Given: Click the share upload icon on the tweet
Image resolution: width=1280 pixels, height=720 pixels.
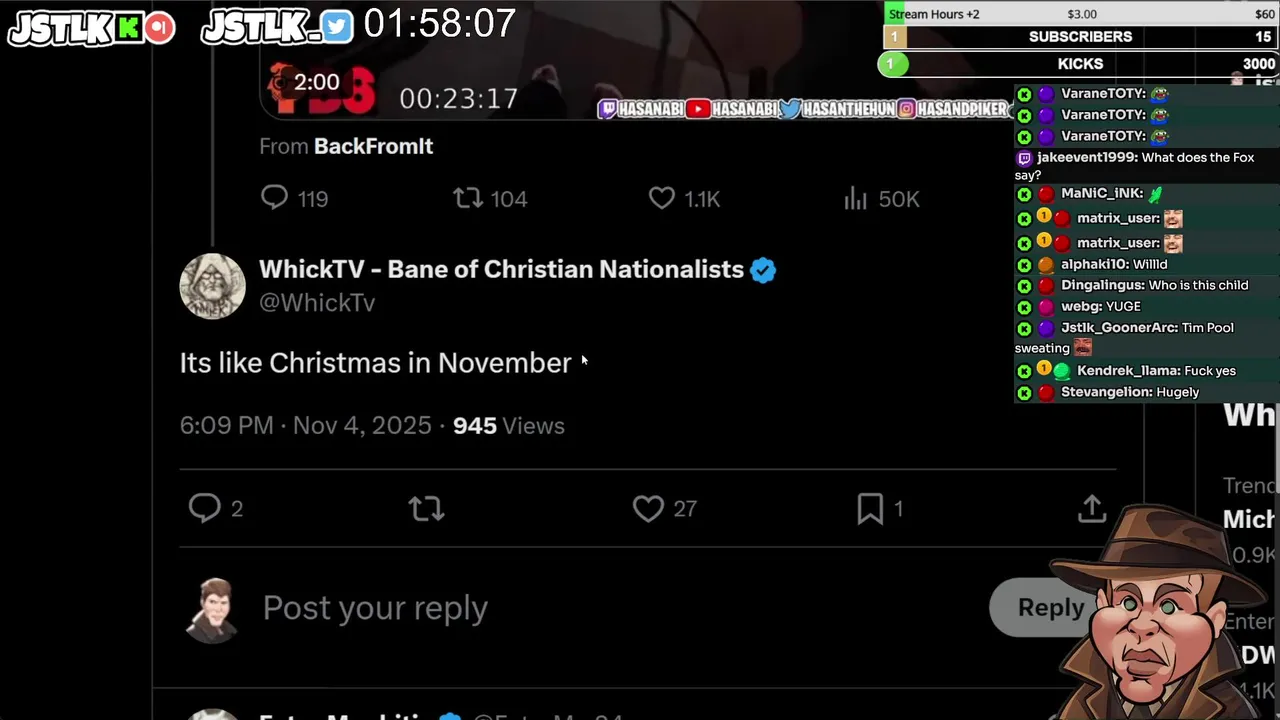Looking at the screenshot, I should pos(1092,508).
